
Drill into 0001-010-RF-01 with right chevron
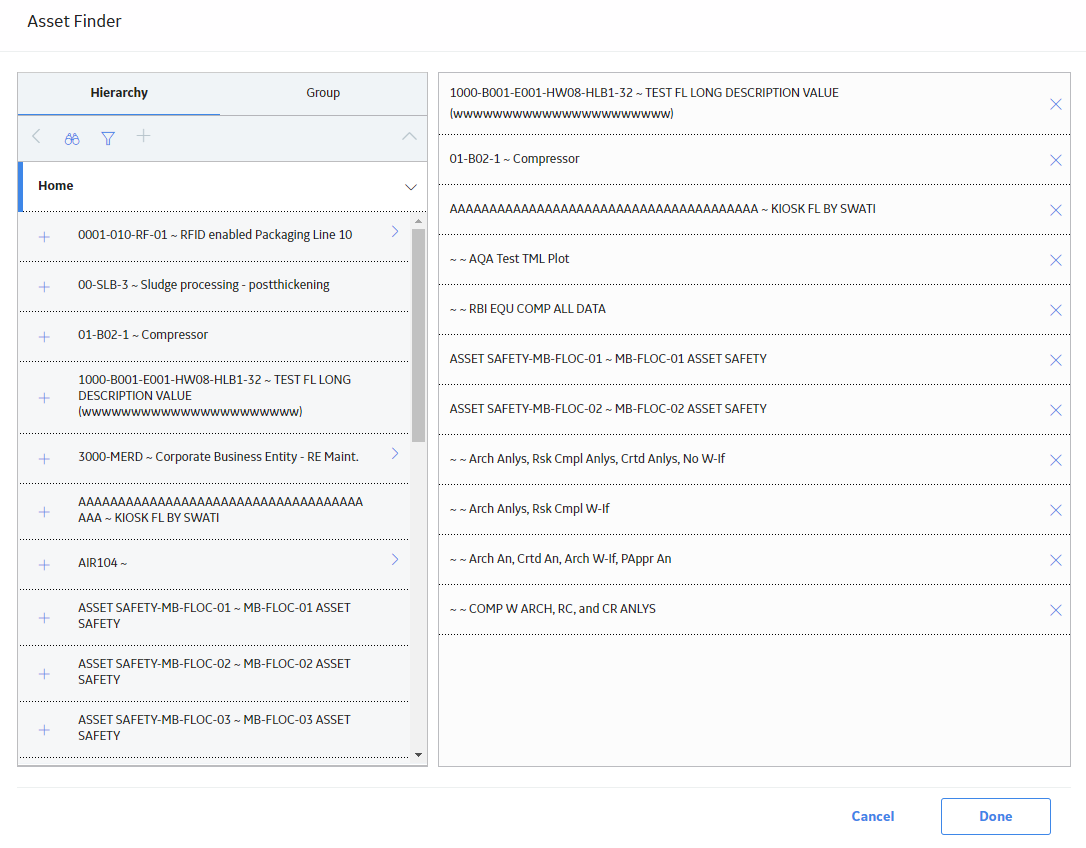pos(395,231)
